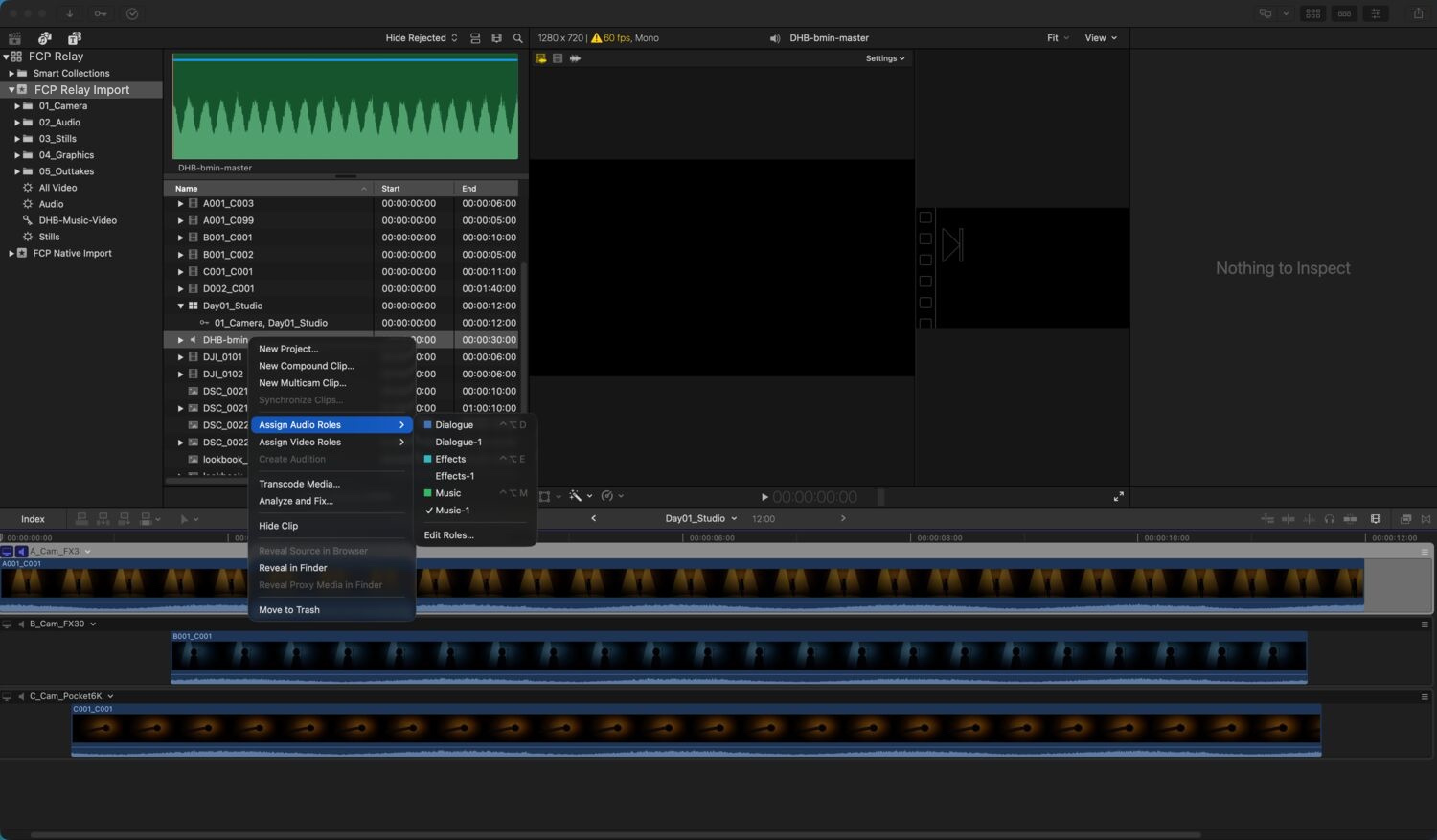Select the DHB-bmin-master waveform thumbnail
This screenshot has height=840, width=1437.
pos(345,106)
